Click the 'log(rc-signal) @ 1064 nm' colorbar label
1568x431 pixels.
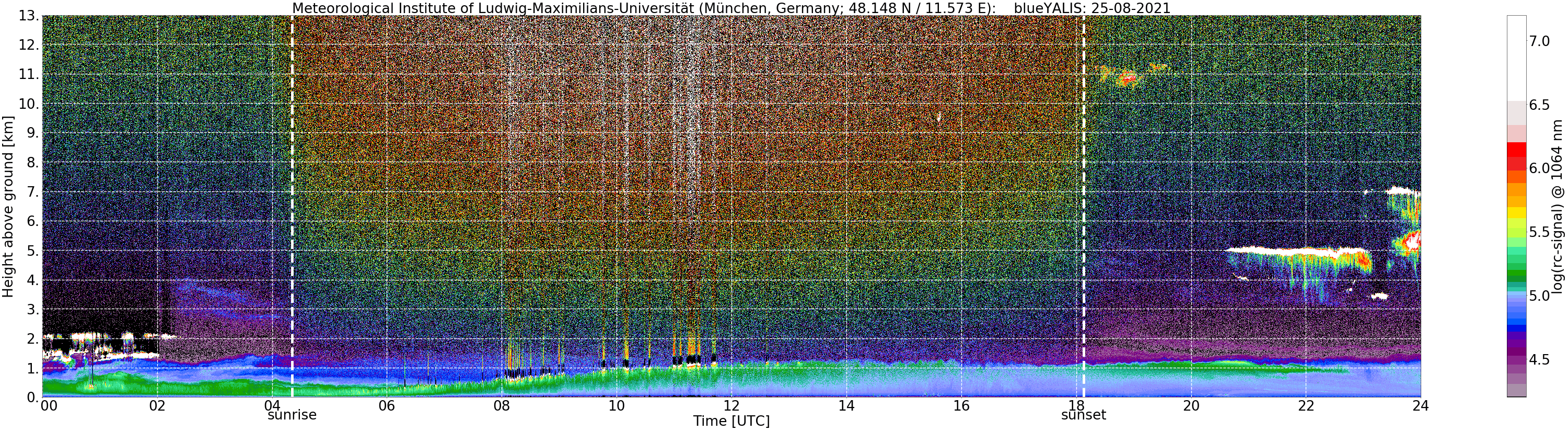pos(1557,206)
